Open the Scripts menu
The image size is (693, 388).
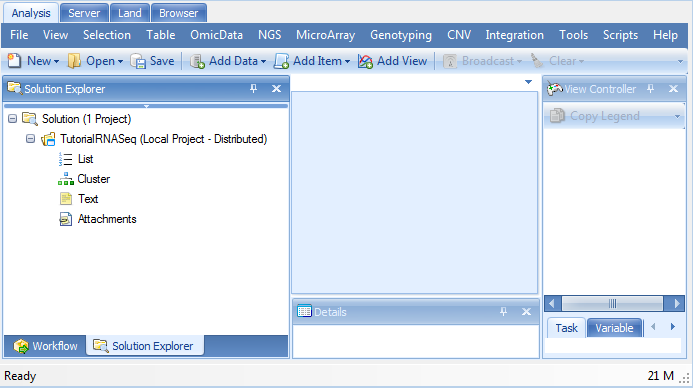tap(620, 35)
